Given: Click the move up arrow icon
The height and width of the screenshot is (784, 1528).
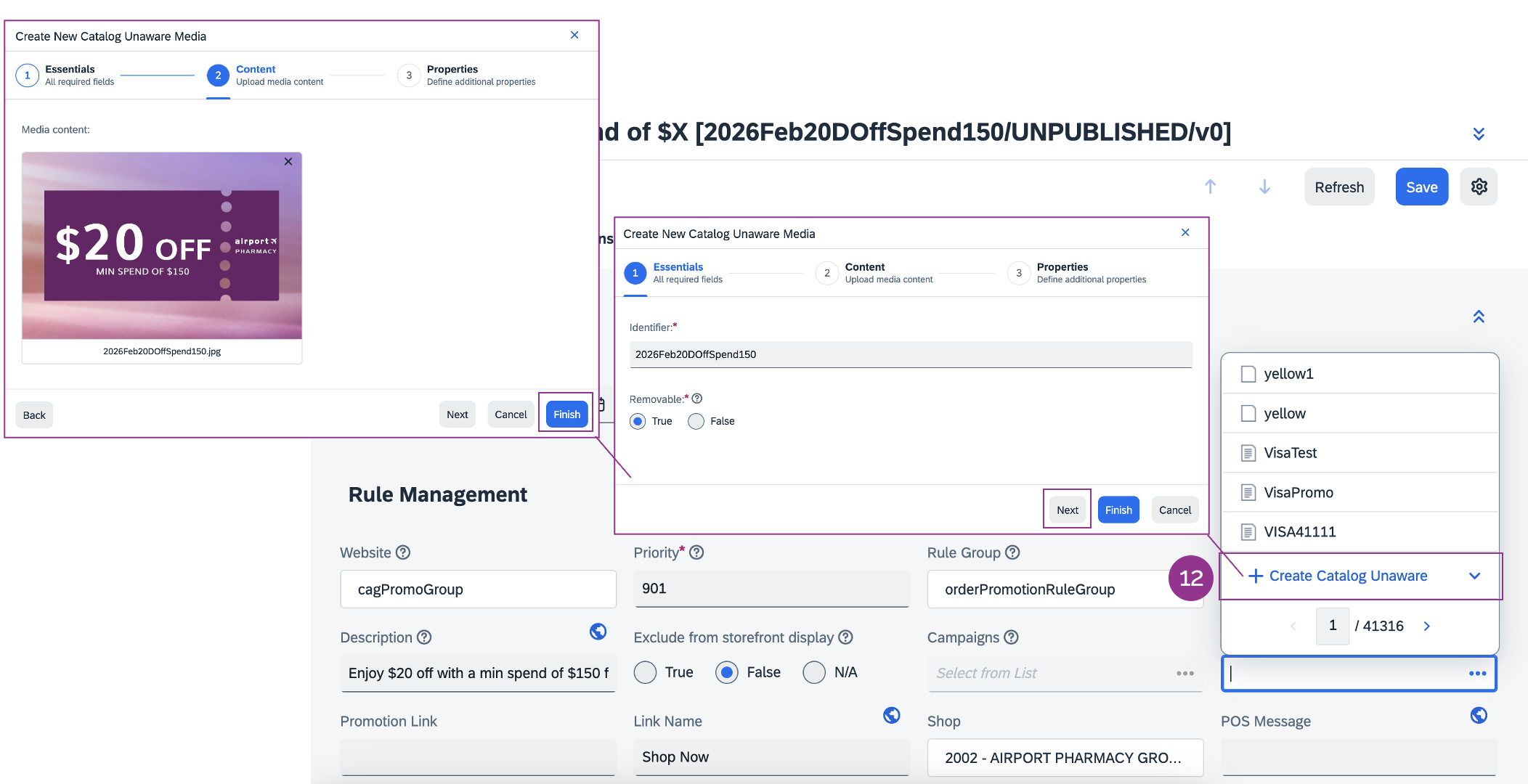Looking at the screenshot, I should coord(1210,187).
